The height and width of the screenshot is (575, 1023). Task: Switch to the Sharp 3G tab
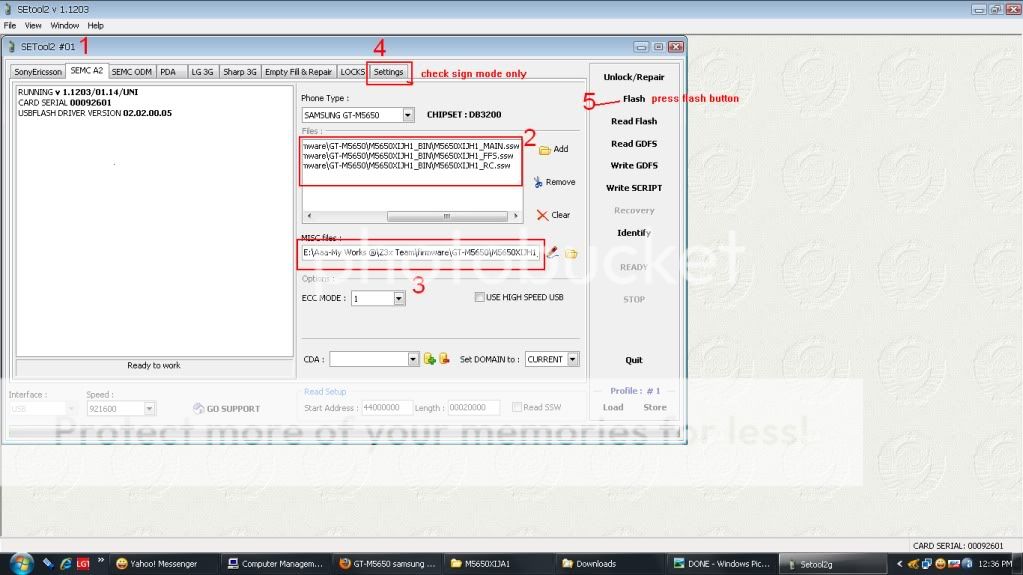click(x=239, y=72)
